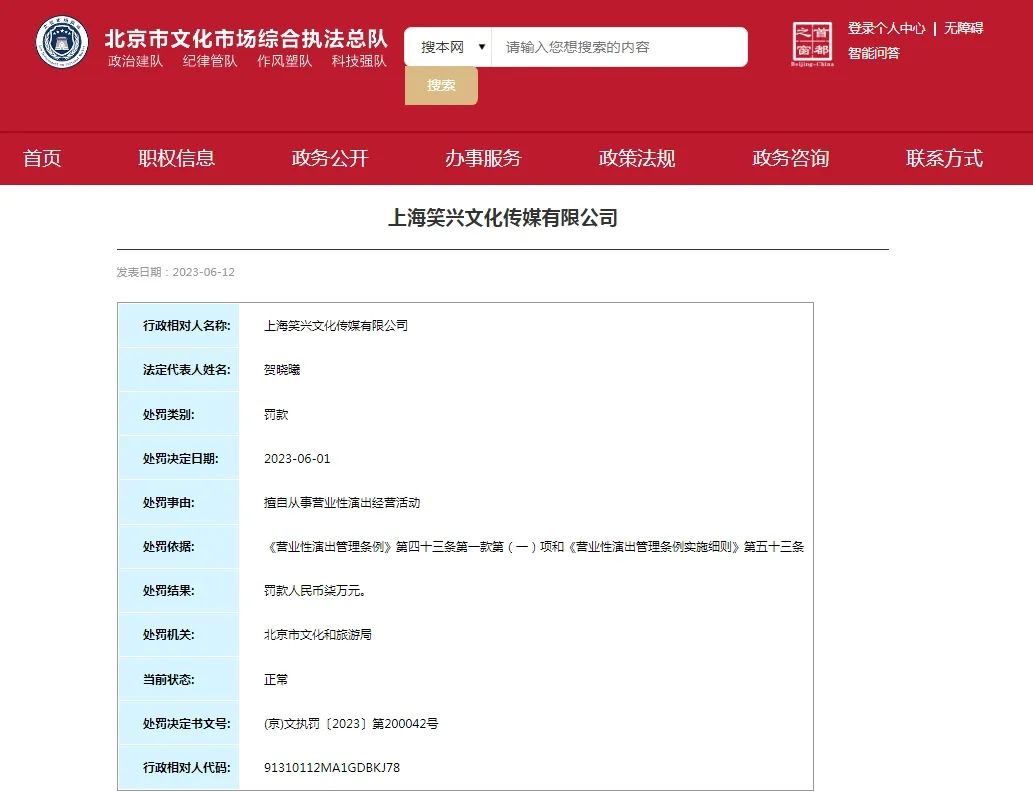Click the search input box
The image size is (1033, 793).
[x=620, y=46]
